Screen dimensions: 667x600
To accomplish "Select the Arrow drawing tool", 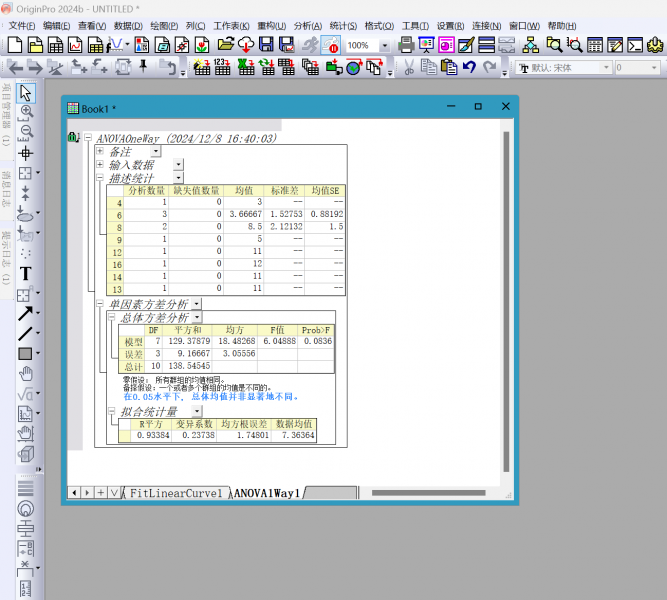I will tap(26, 314).
